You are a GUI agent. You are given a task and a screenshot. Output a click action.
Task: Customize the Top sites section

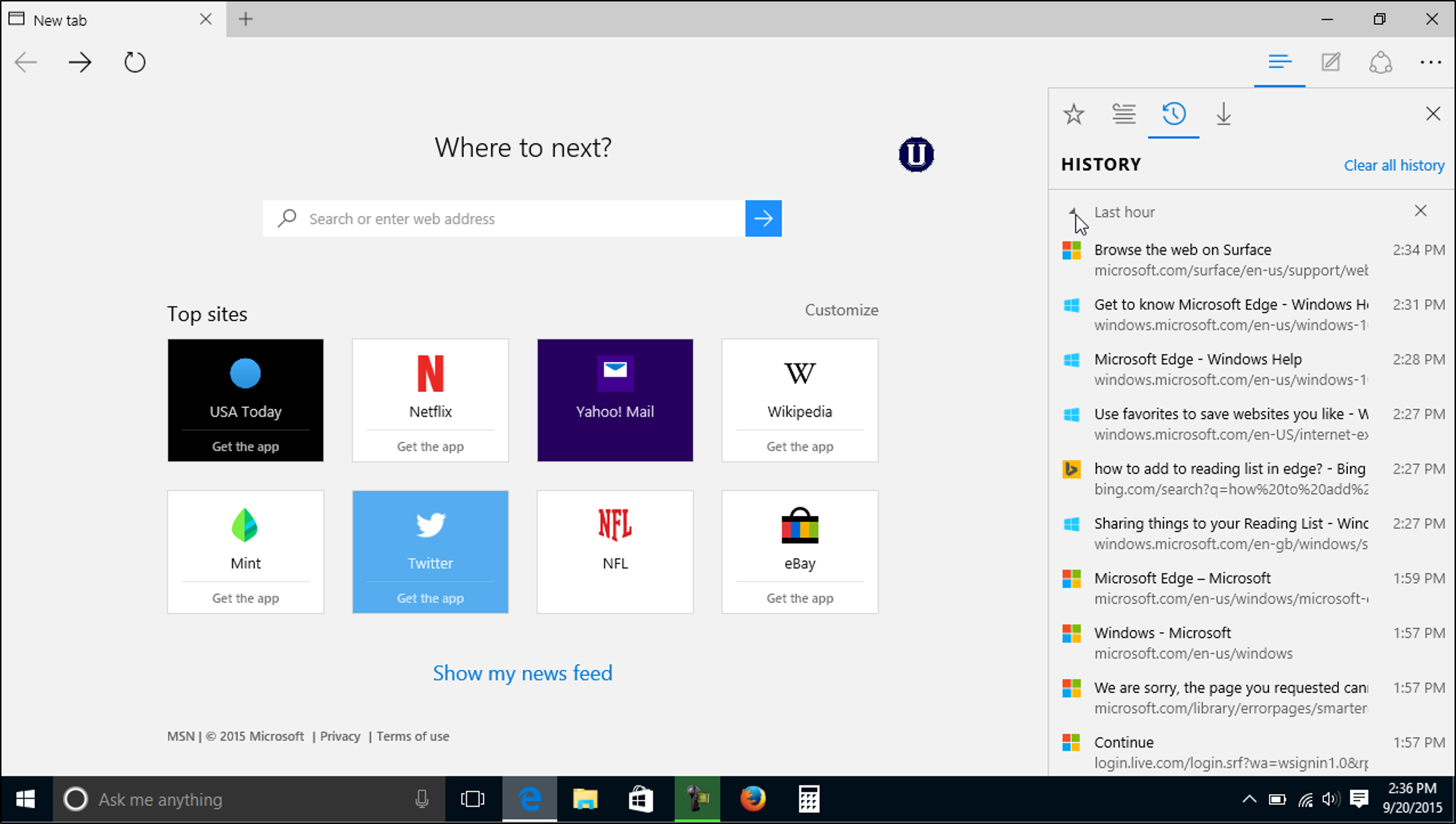840,309
